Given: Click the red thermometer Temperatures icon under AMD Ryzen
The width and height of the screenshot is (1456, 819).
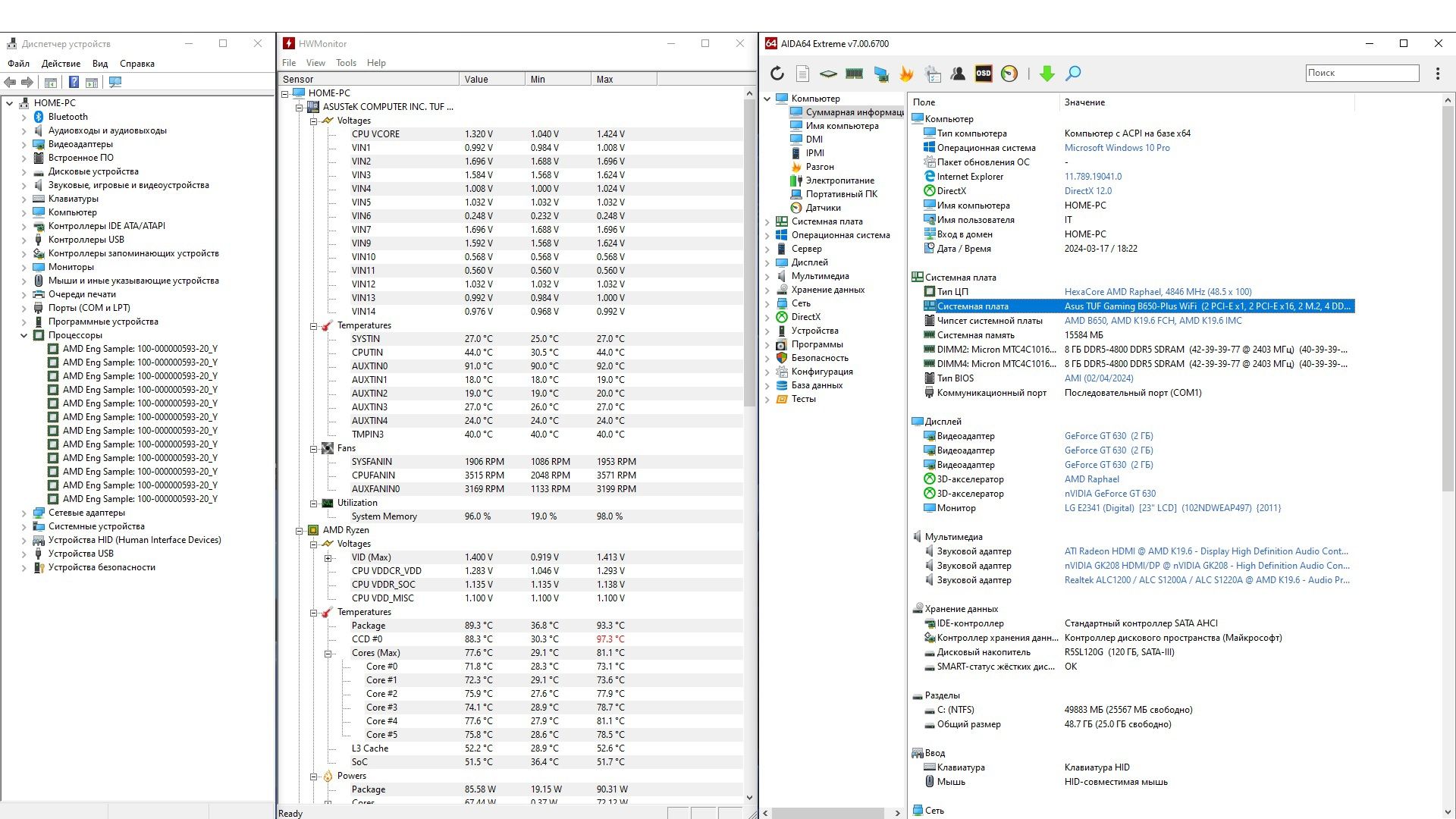Looking at the screenshot, I should coord(327,612).
